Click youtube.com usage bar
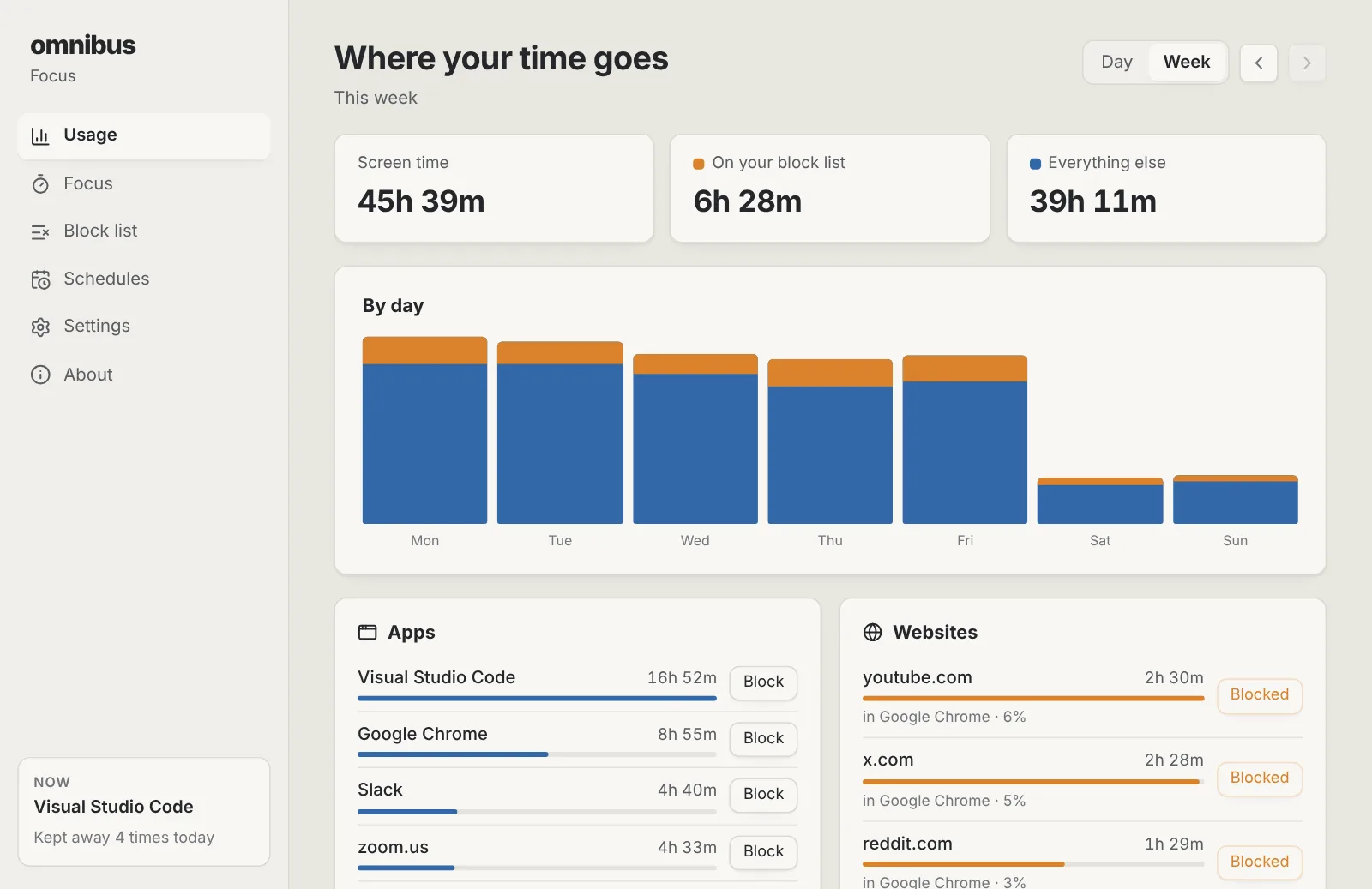 (1033, 699)
